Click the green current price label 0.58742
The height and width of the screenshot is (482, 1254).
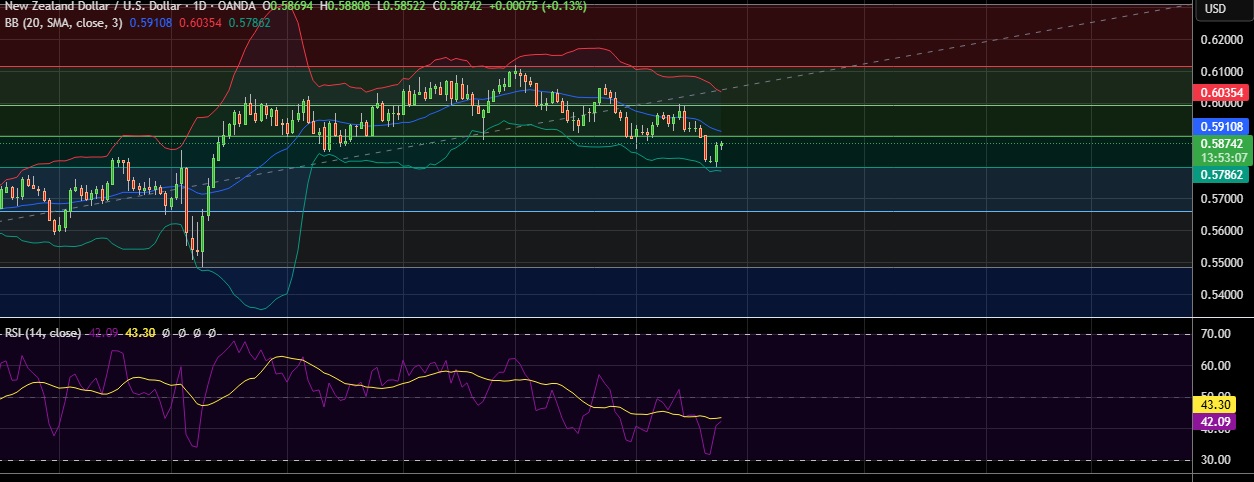point(1223,144)
